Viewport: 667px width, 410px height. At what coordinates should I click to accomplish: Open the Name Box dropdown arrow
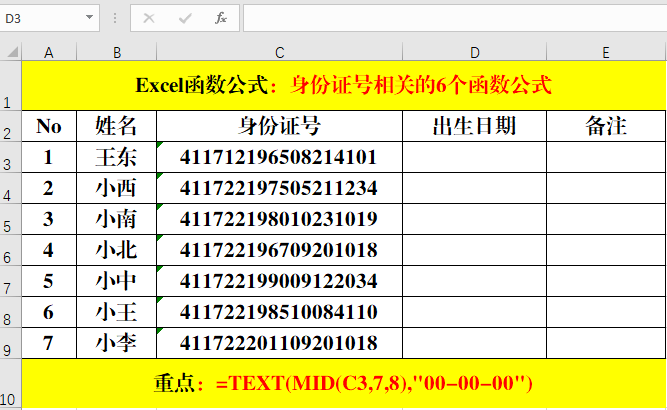point(89,17)
